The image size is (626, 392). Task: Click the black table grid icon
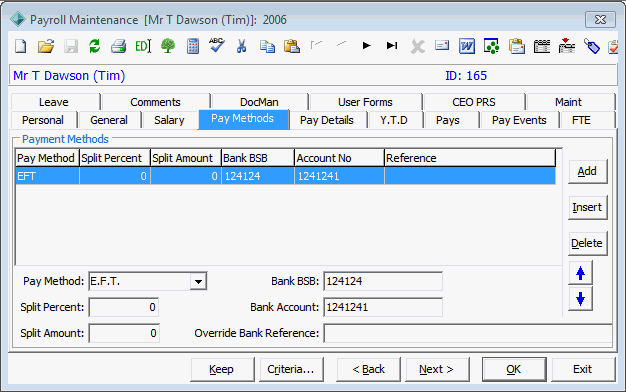point(542,46)
